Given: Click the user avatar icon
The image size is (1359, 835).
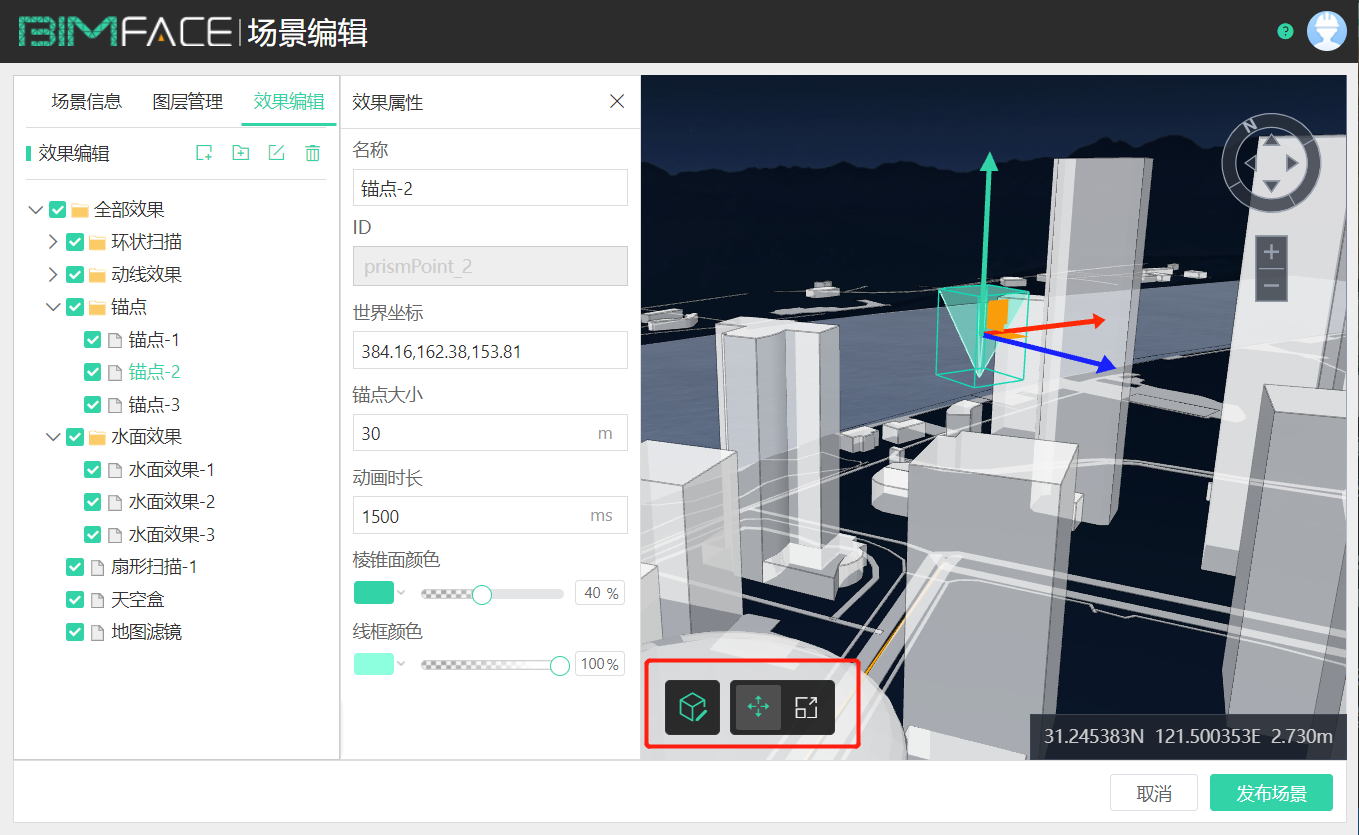Looking at the screenshot, I should click(x=1327, y=30).
